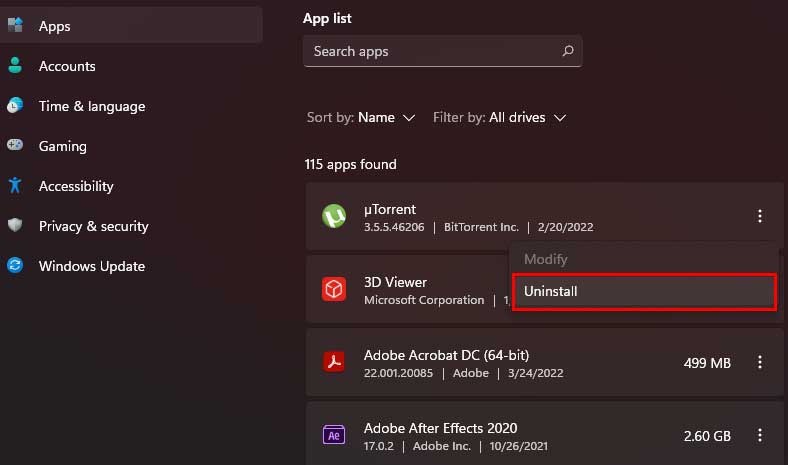The height and width of the screenshot is (465, 788).
Task: Click the µTorrent version 3.5.5.46206 text
Action: click(394, 227)
